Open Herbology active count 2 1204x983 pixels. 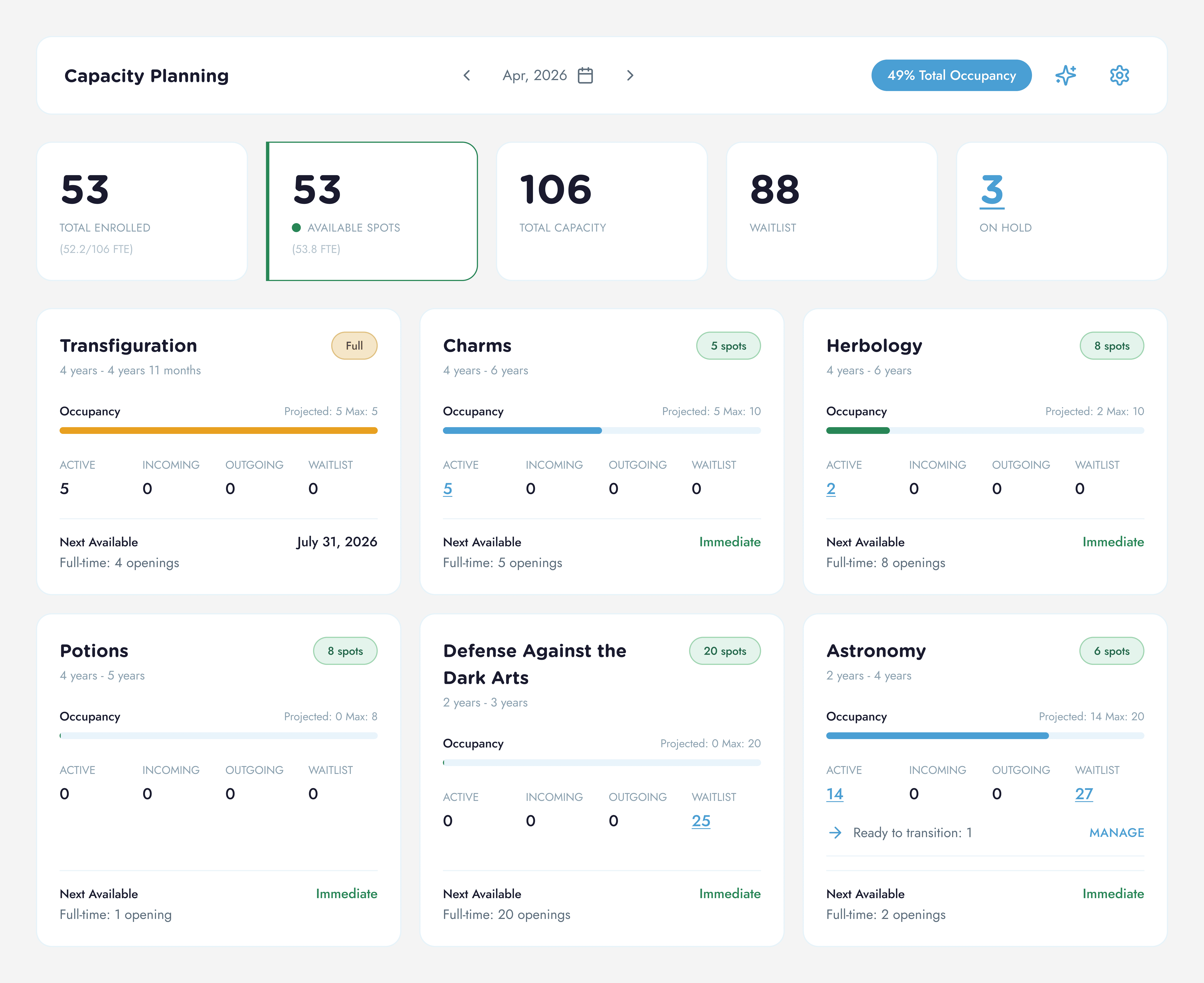click(831, 489)
